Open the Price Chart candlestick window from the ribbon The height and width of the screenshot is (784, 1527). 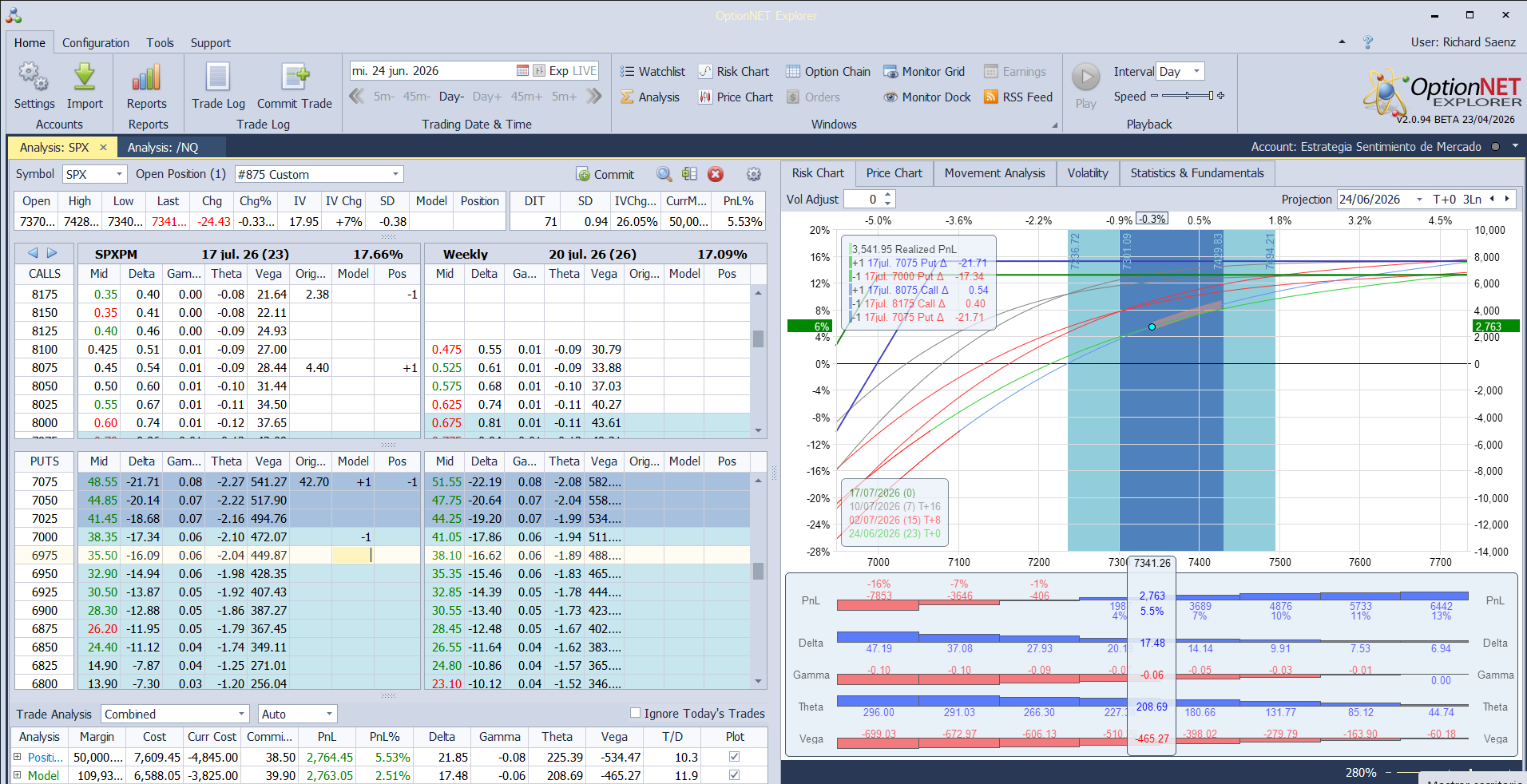click(x=736, y=97)
